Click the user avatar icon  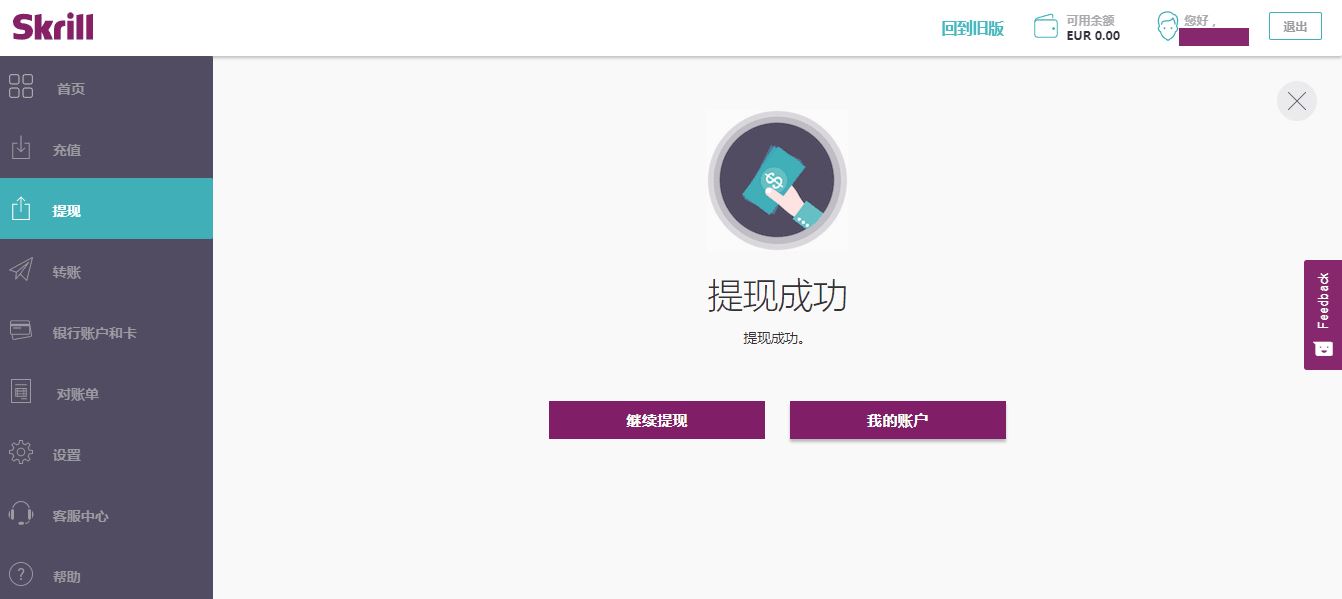pyautogui.click(x=1168, y=27)
